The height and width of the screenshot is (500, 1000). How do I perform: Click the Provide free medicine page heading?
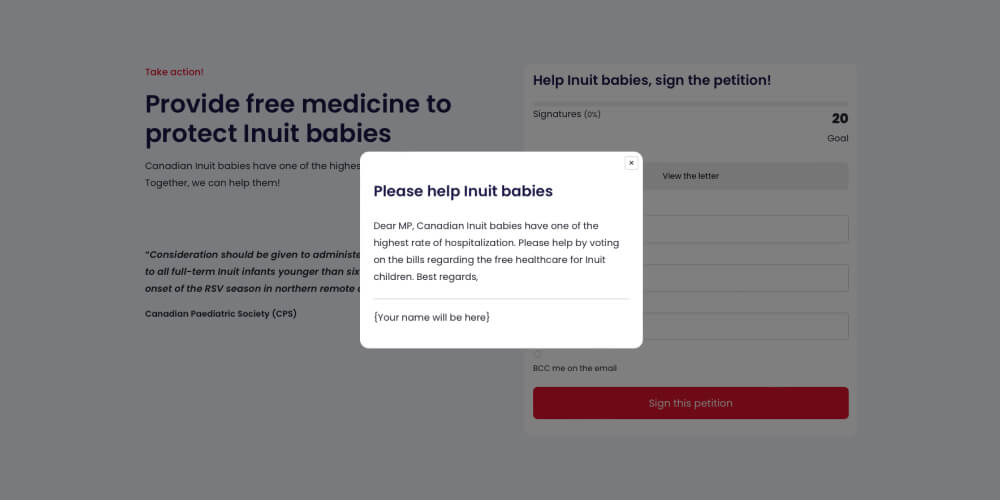click(x=298, y=118)
